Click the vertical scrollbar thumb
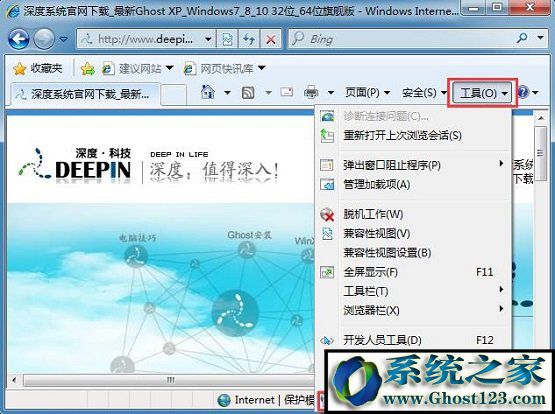 coord(540,154)
